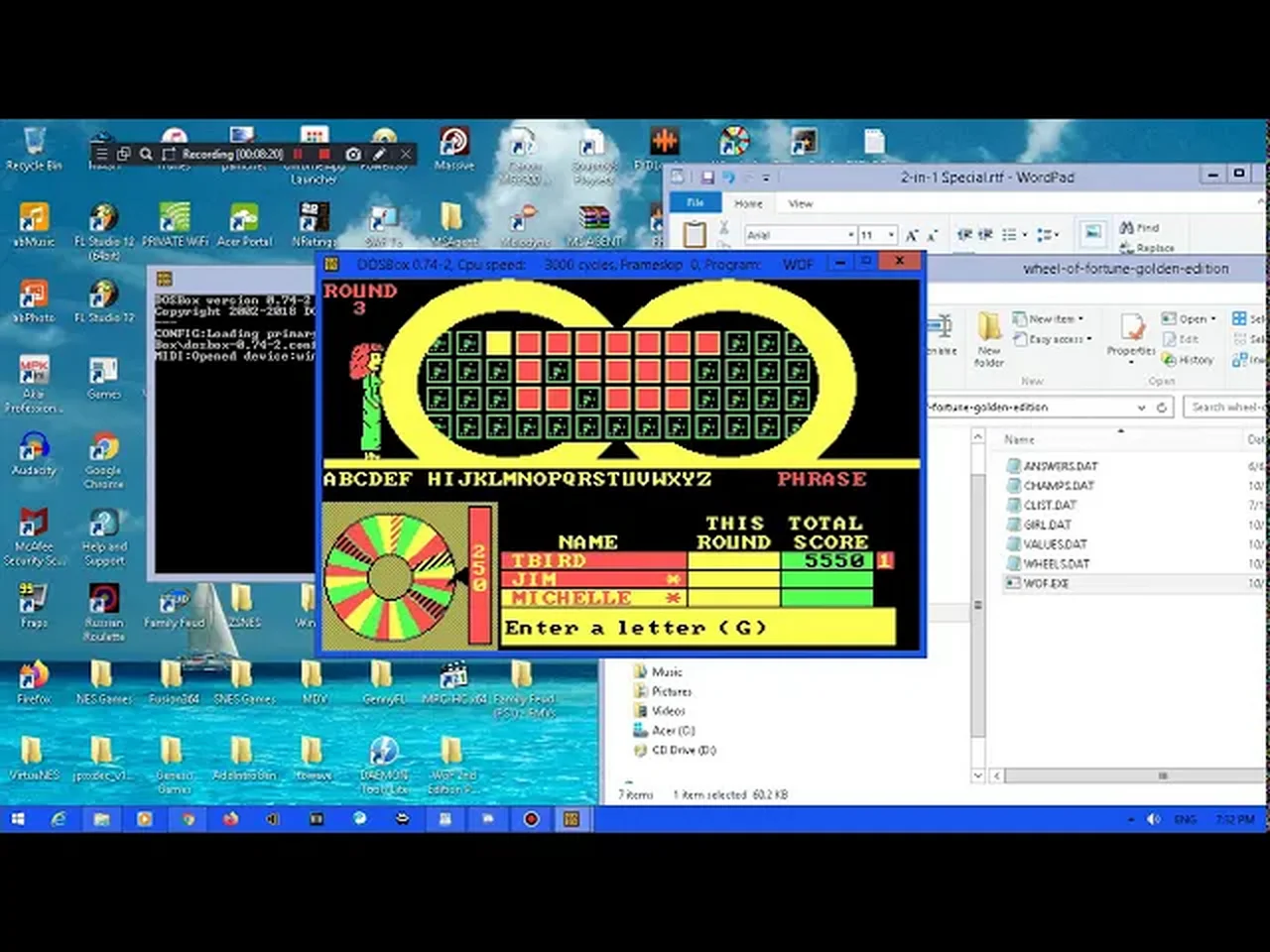Expand the address bar history dropdown

1141,408
